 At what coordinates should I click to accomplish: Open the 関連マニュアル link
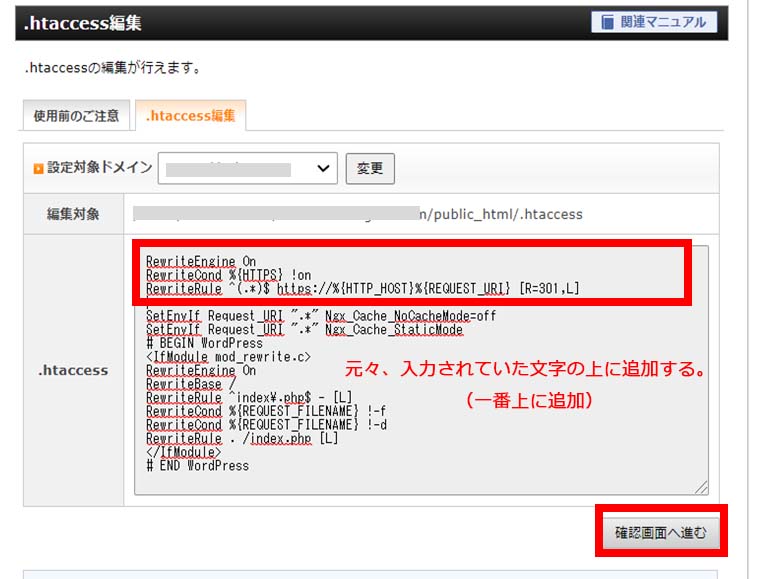point(663,22)
